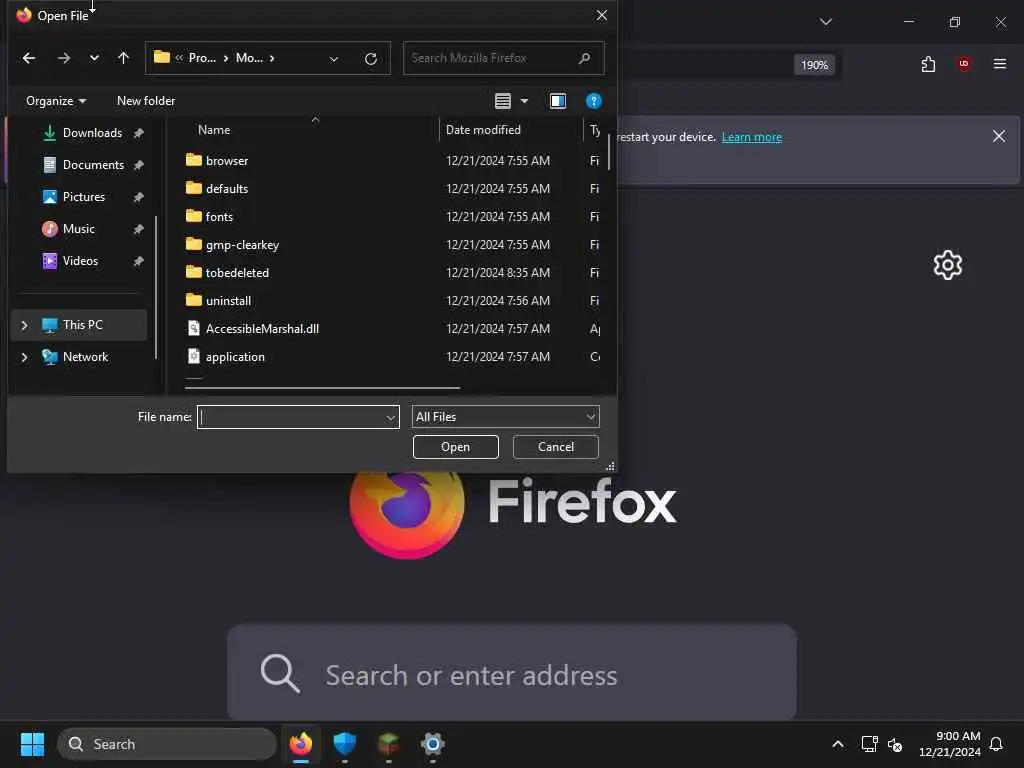
Task: Expand the File name dropdown arrow
Action: point(391,417)
